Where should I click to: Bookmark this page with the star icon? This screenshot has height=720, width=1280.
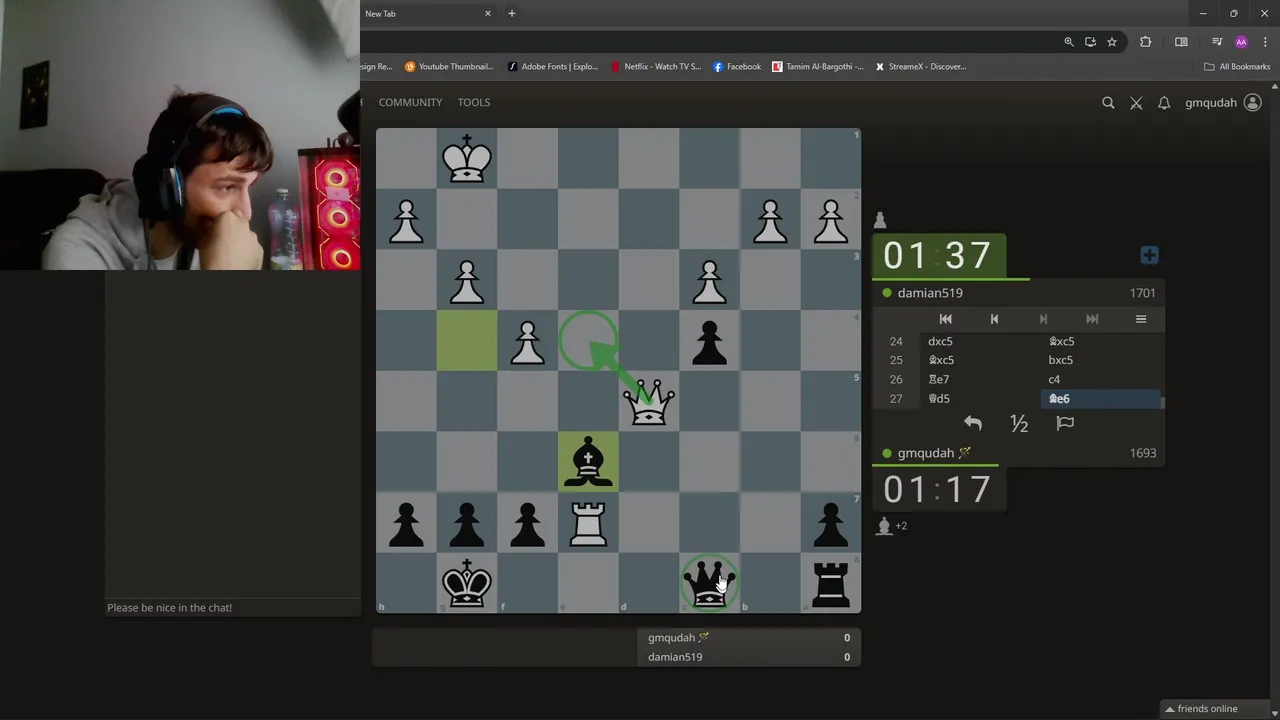click(1112, 42)
